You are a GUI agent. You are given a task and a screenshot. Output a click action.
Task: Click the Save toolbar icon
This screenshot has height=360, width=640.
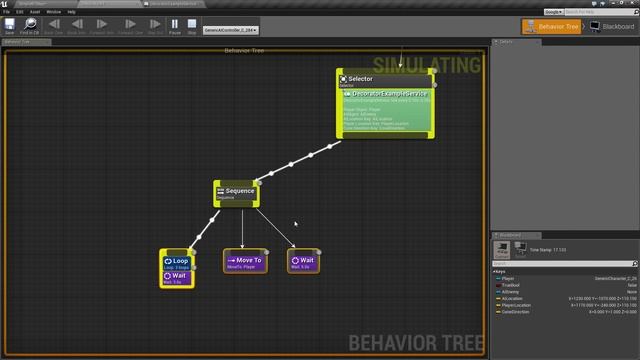tap(9, 26)
